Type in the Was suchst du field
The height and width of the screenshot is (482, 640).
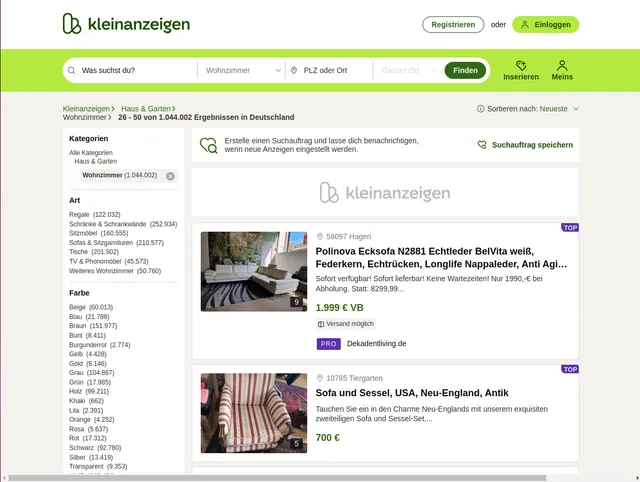(135, 71)
